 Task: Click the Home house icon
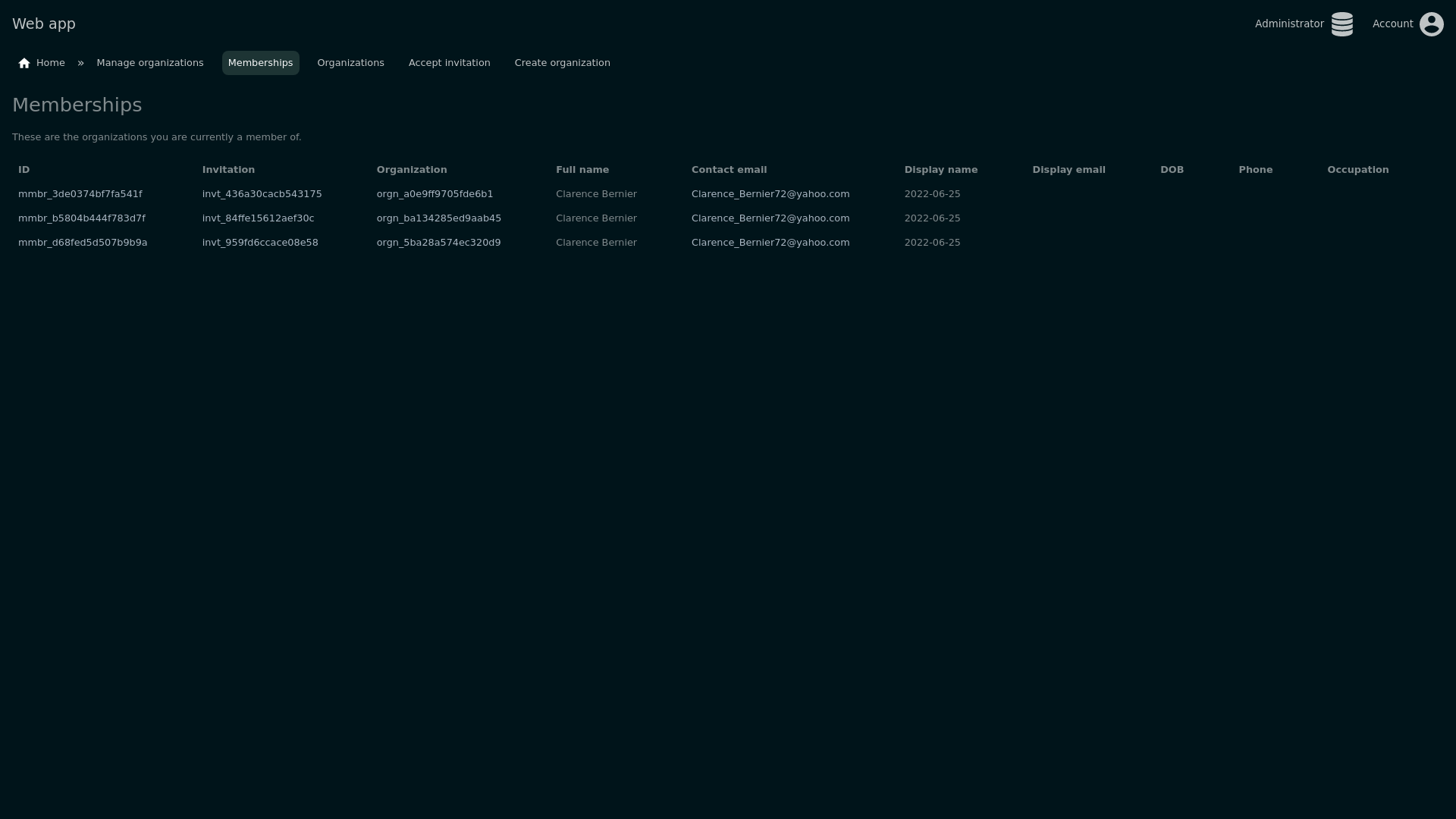(24, 63)
